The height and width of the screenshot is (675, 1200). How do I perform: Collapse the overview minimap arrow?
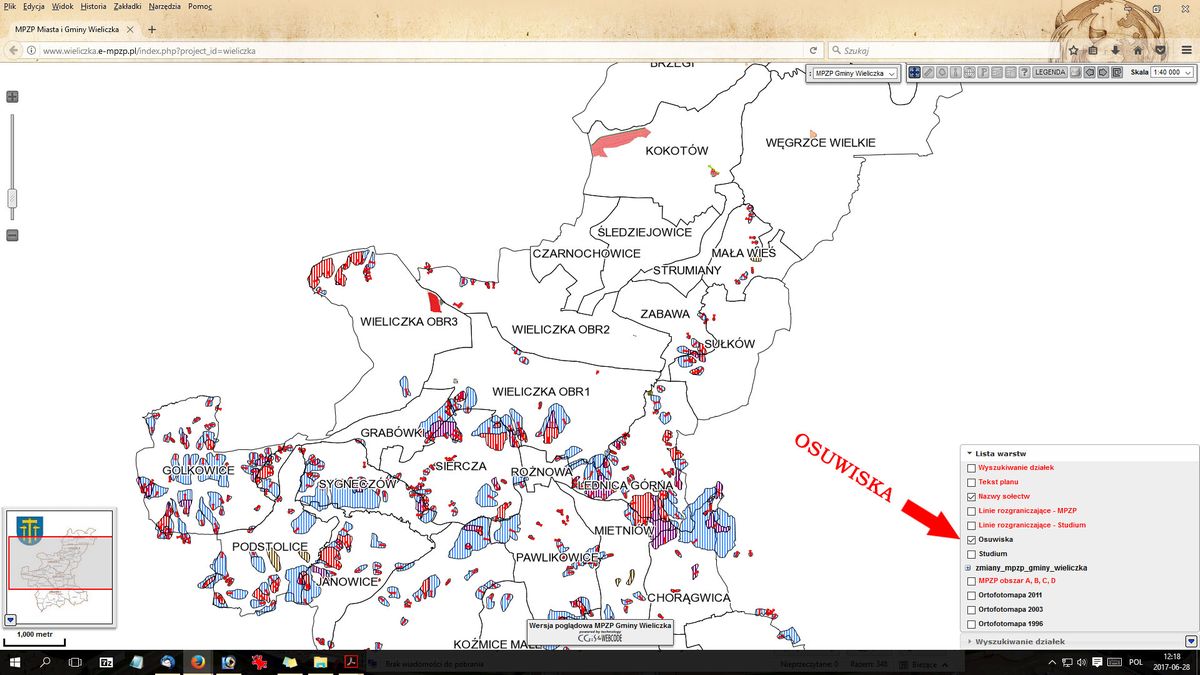click(x=10, y=619)
